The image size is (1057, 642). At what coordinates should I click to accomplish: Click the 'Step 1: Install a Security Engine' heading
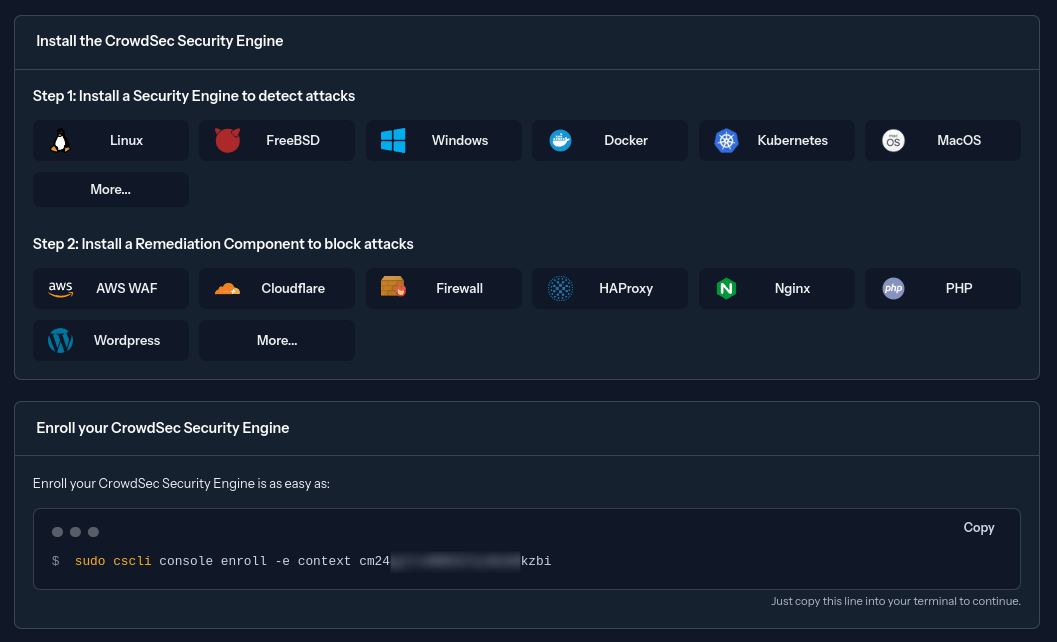tap(194, 96)
